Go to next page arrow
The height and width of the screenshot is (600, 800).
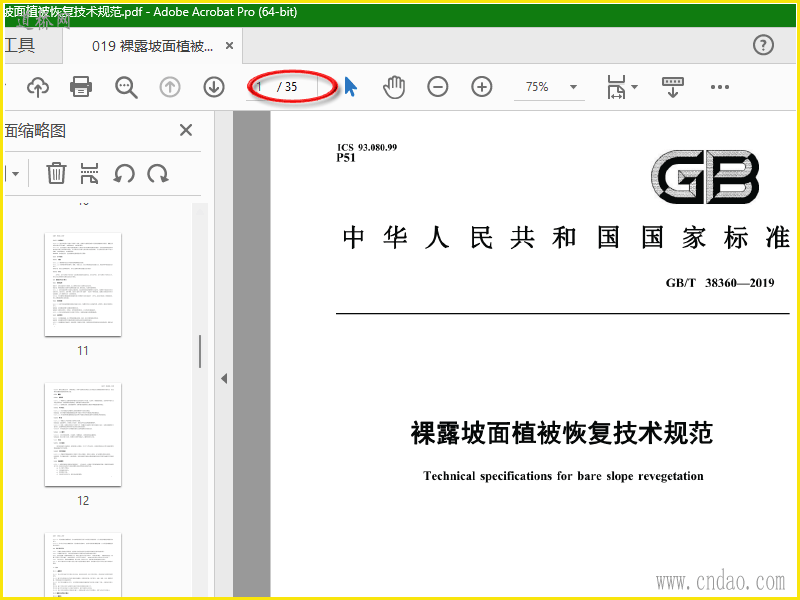pyautogui.click(x=214, y=87)
